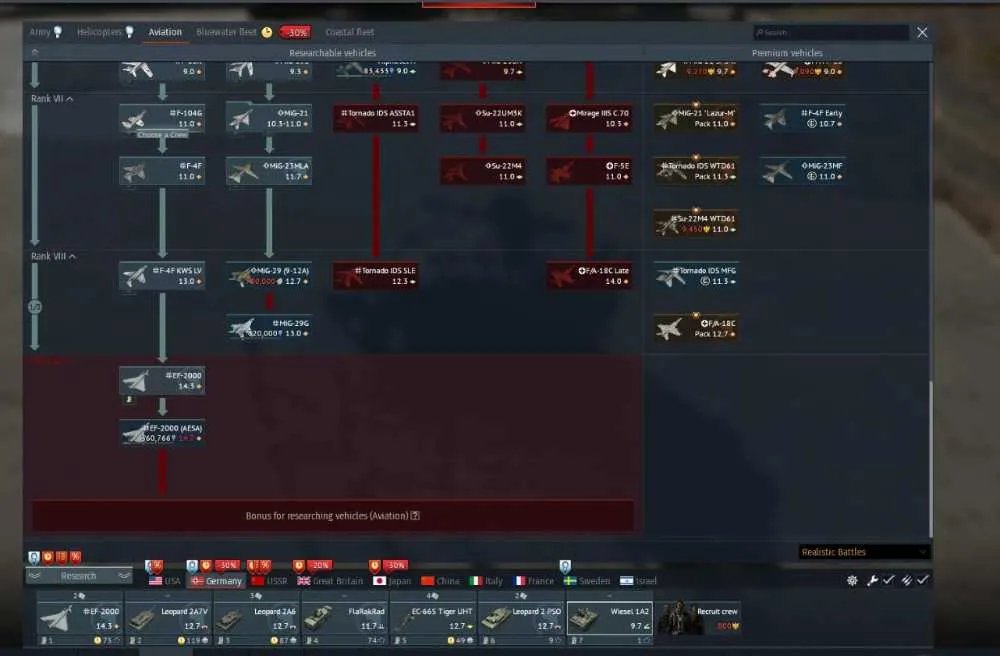Click the Great Britain flag
Screen dimensions: 1000x656
(x=304, y=581)
